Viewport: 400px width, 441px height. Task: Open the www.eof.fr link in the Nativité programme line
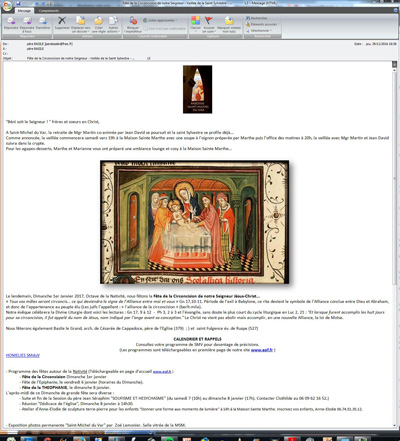[x=162, y=371]
